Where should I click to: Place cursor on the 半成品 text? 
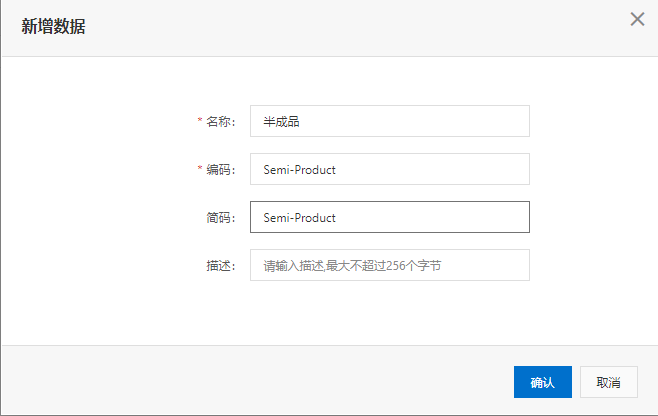click(281, 122)
